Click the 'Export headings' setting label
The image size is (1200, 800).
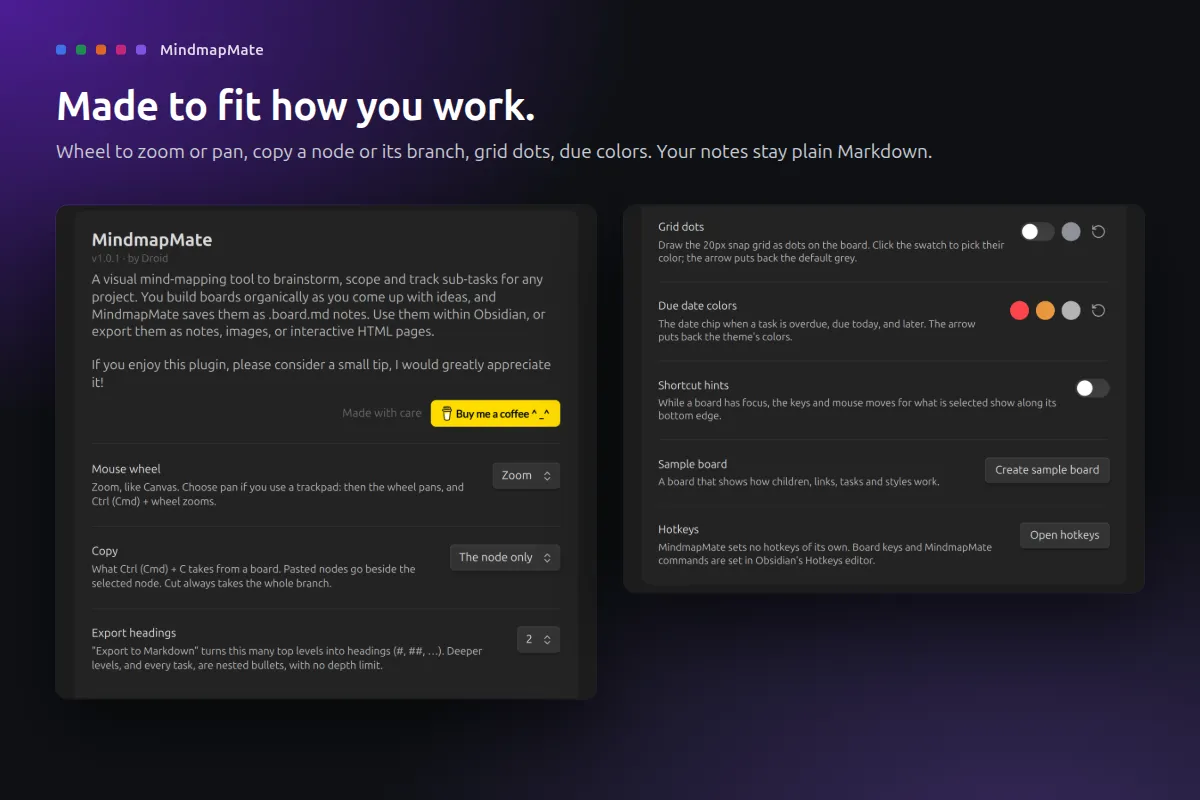coord(134,633)
